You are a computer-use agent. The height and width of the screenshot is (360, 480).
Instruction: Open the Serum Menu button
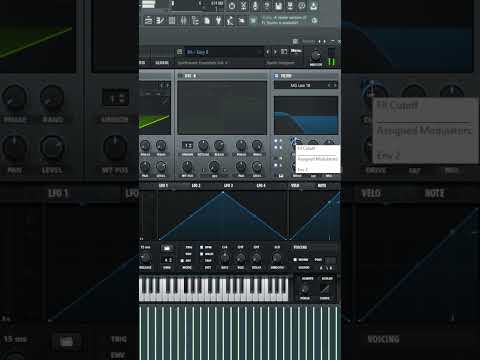296,51
